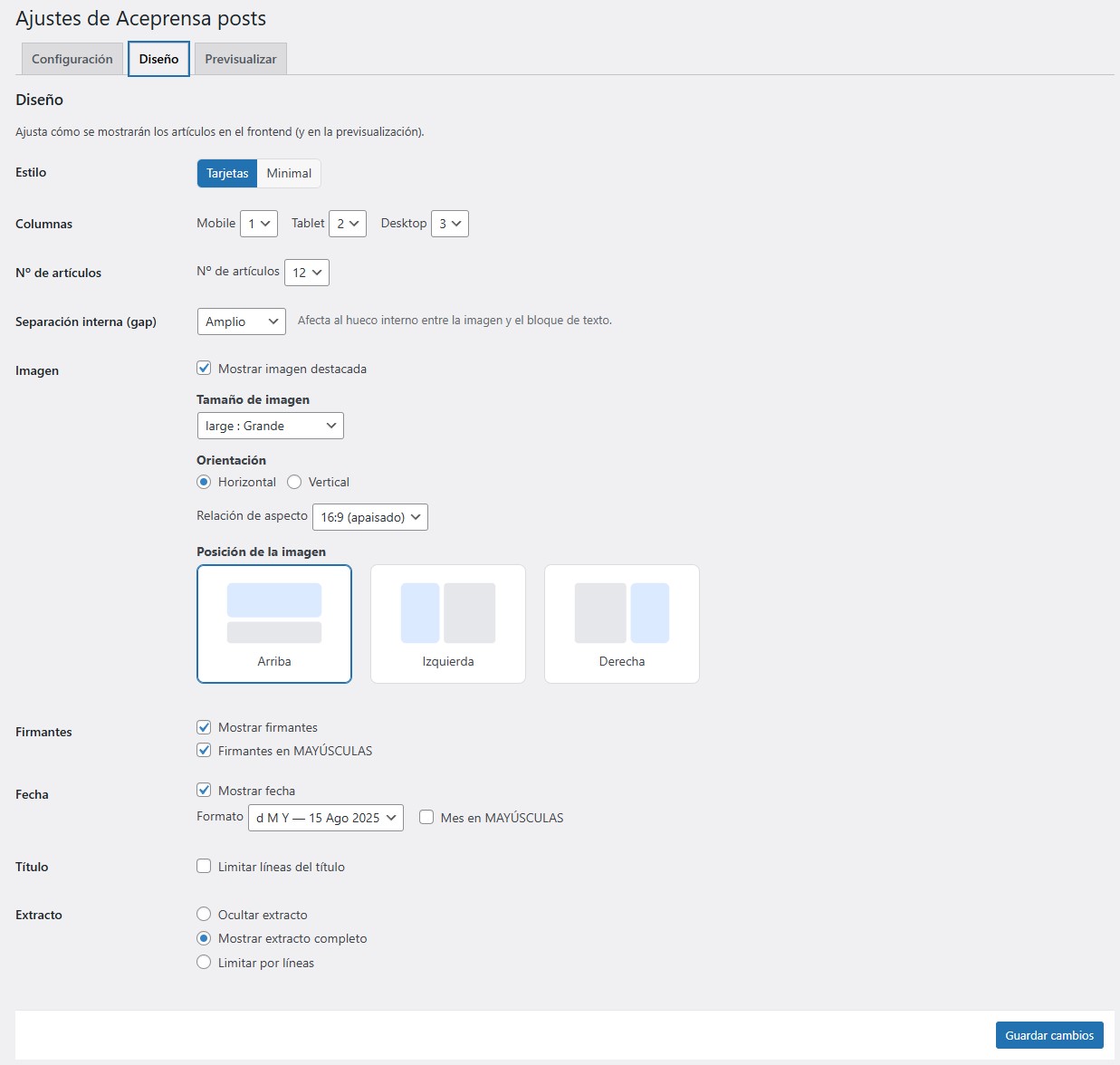Select Mostrar extracto completo radio button
Viewport: 1120px width, 1065px height.
point(204,938)
